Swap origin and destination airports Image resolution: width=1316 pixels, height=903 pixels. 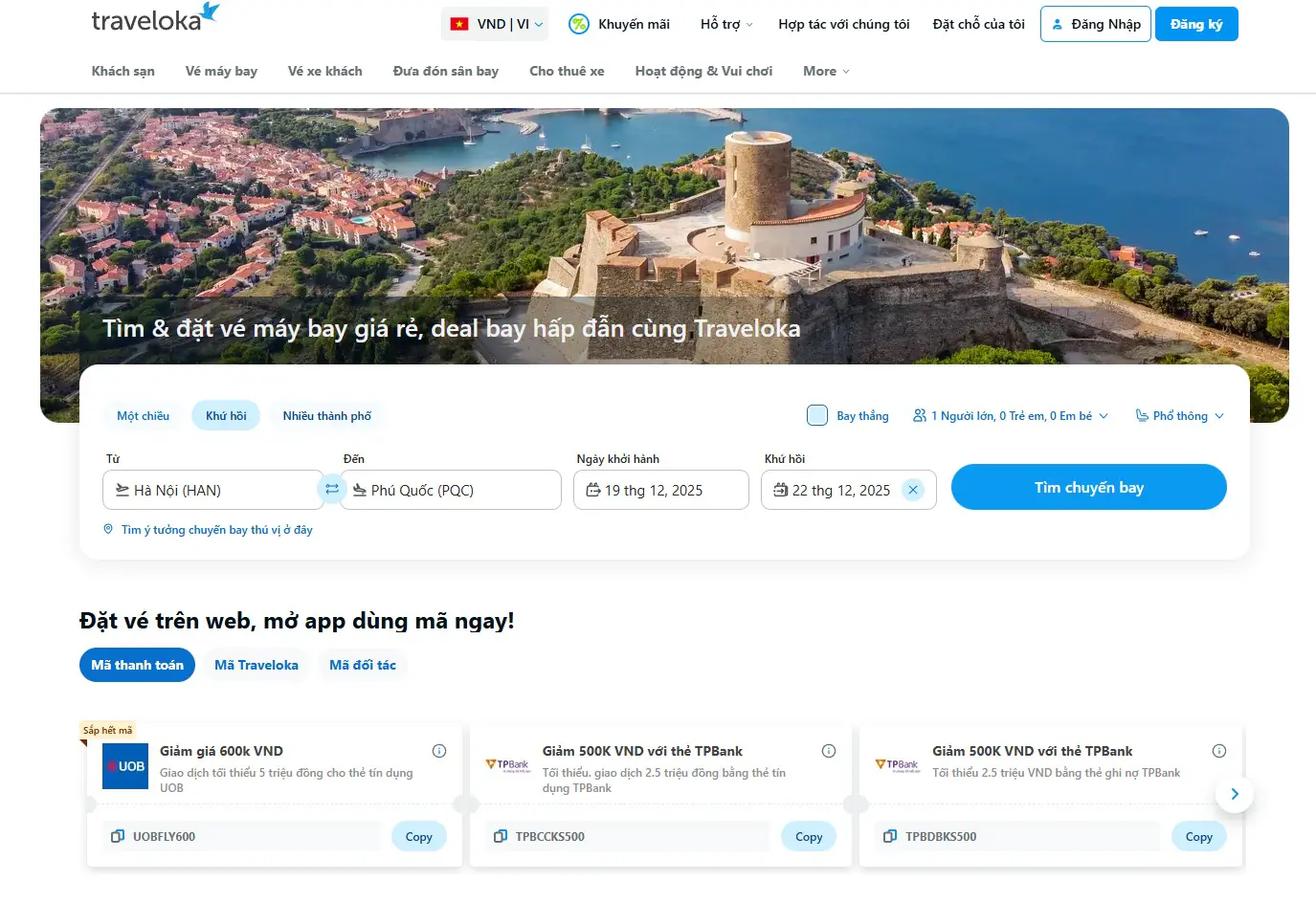pos(332,489)
